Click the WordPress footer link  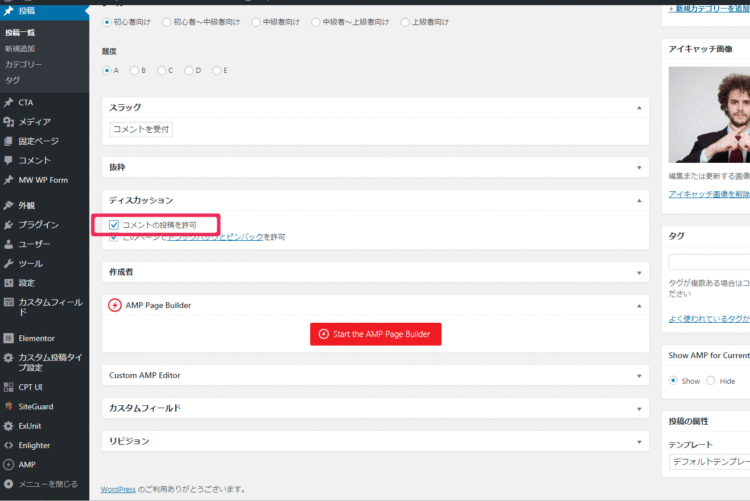118,489
